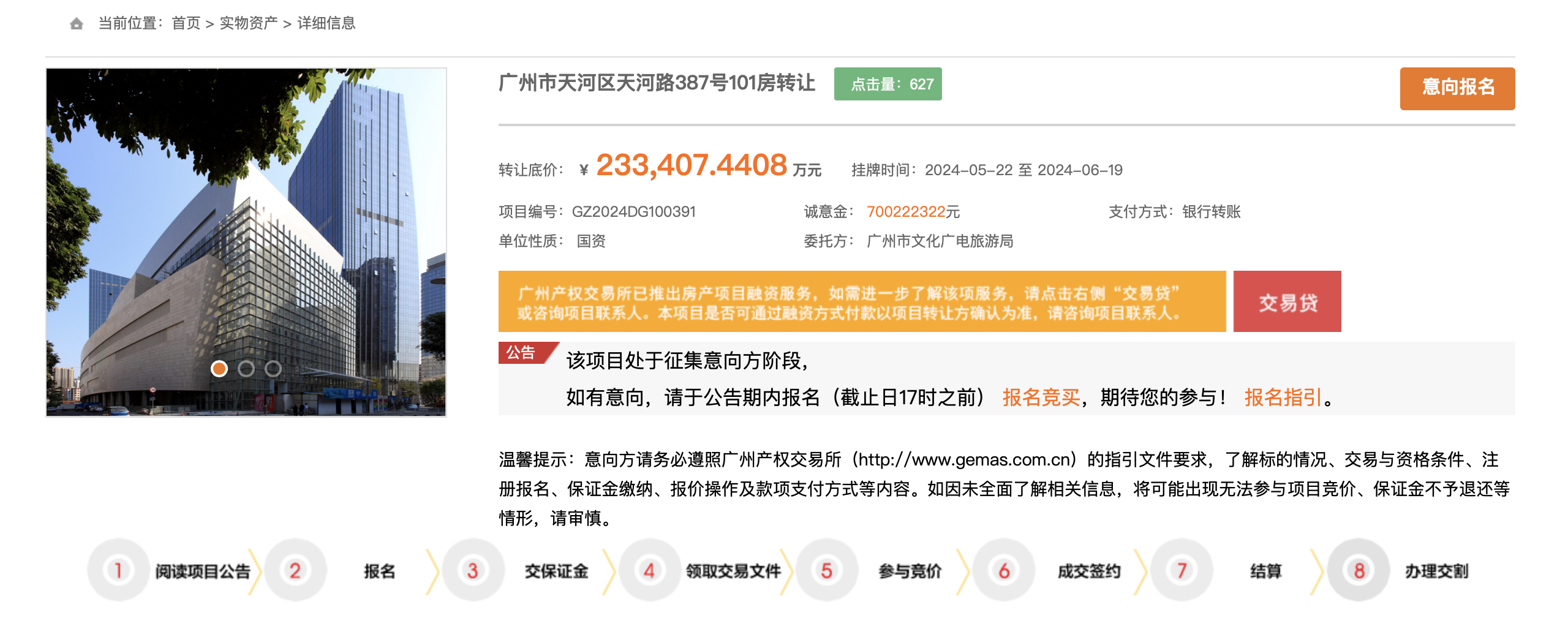Select first carousel dot on building photo

219,369
